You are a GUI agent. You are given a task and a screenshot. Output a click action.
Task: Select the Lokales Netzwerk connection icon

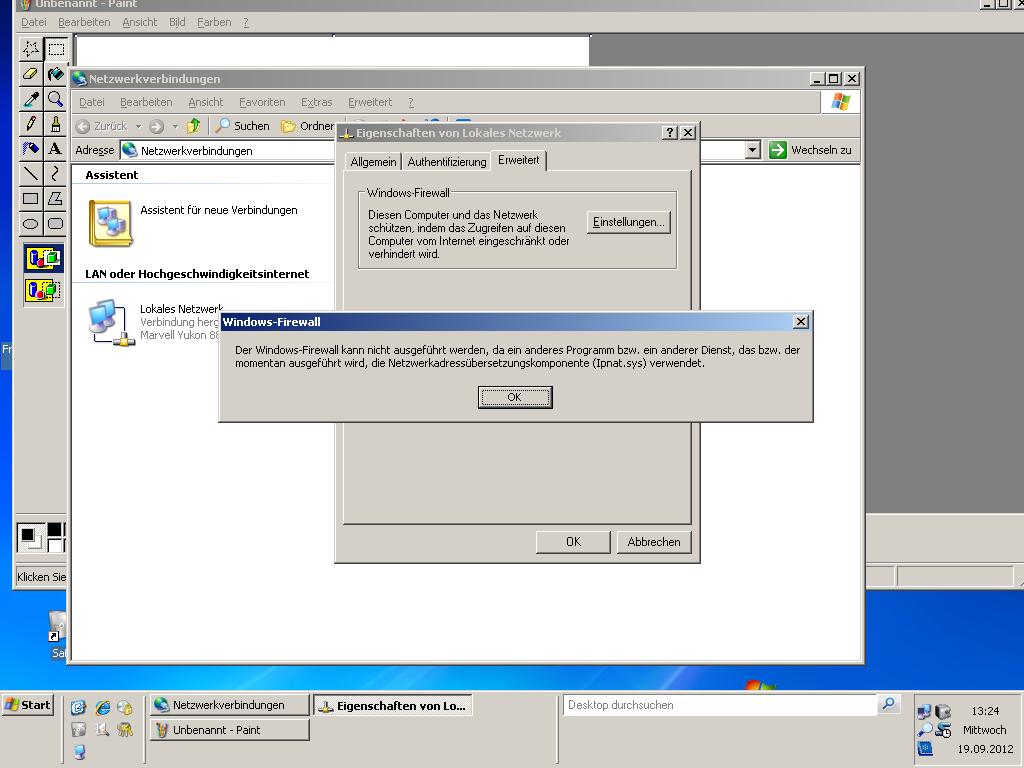[x=111, y=323]
